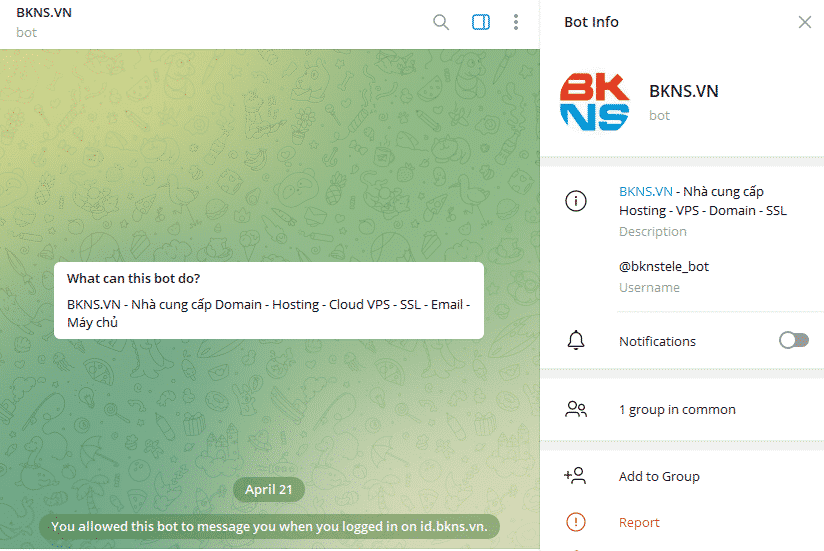Click the BKNS.VN name beside the logo

point(684,91)
